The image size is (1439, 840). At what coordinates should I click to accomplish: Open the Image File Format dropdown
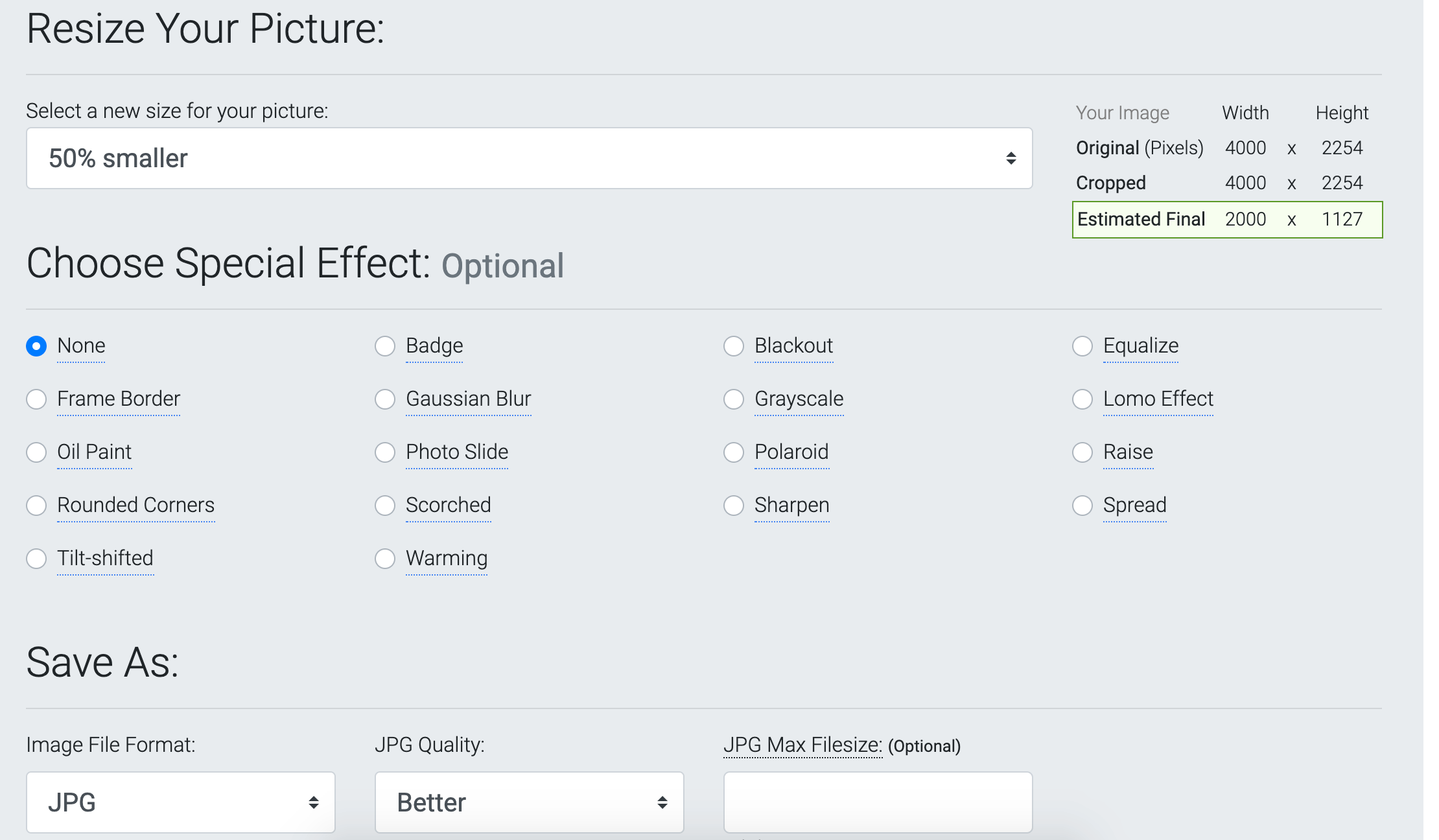pos(180,802)
